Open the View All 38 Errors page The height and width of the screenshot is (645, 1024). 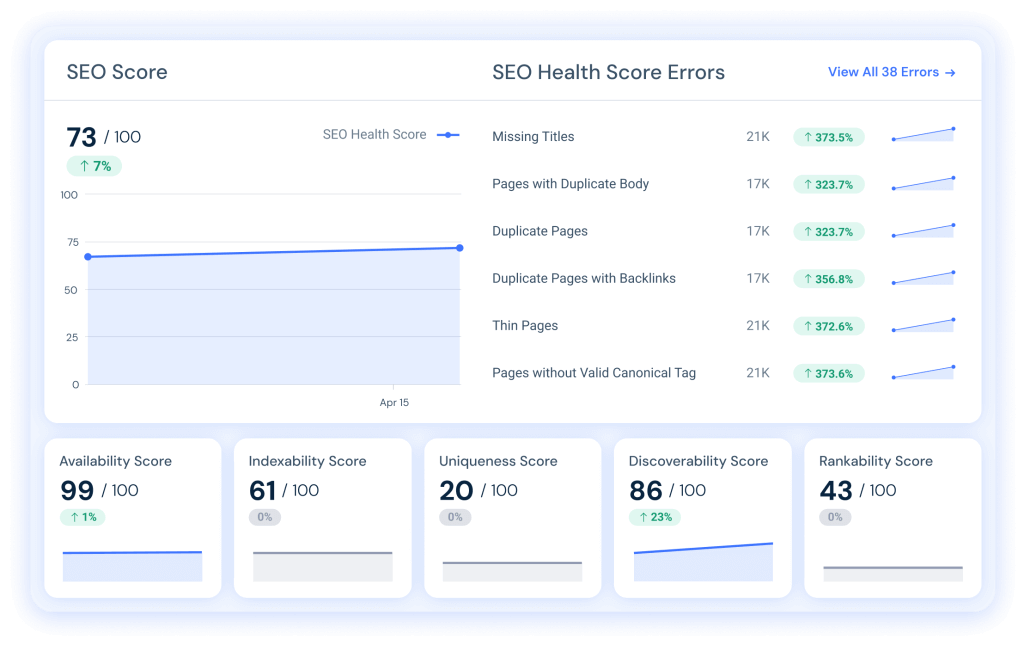click(x=891, y=72)
